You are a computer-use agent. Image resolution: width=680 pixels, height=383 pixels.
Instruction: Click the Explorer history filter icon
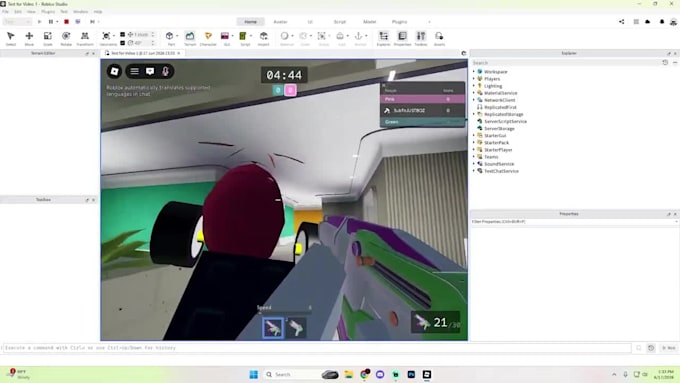[x=665, y=63]
